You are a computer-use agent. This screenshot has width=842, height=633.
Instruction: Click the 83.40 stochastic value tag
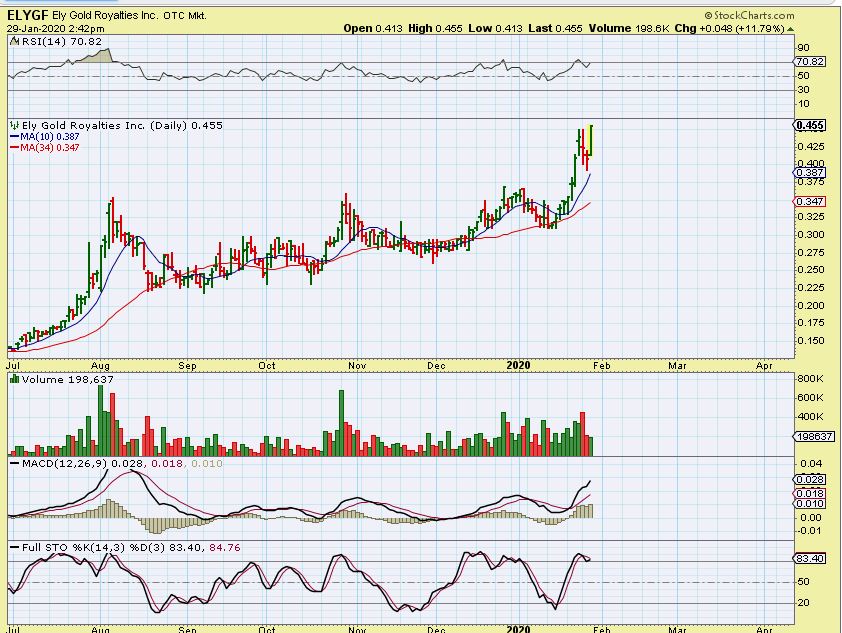(x=810, y=558)
